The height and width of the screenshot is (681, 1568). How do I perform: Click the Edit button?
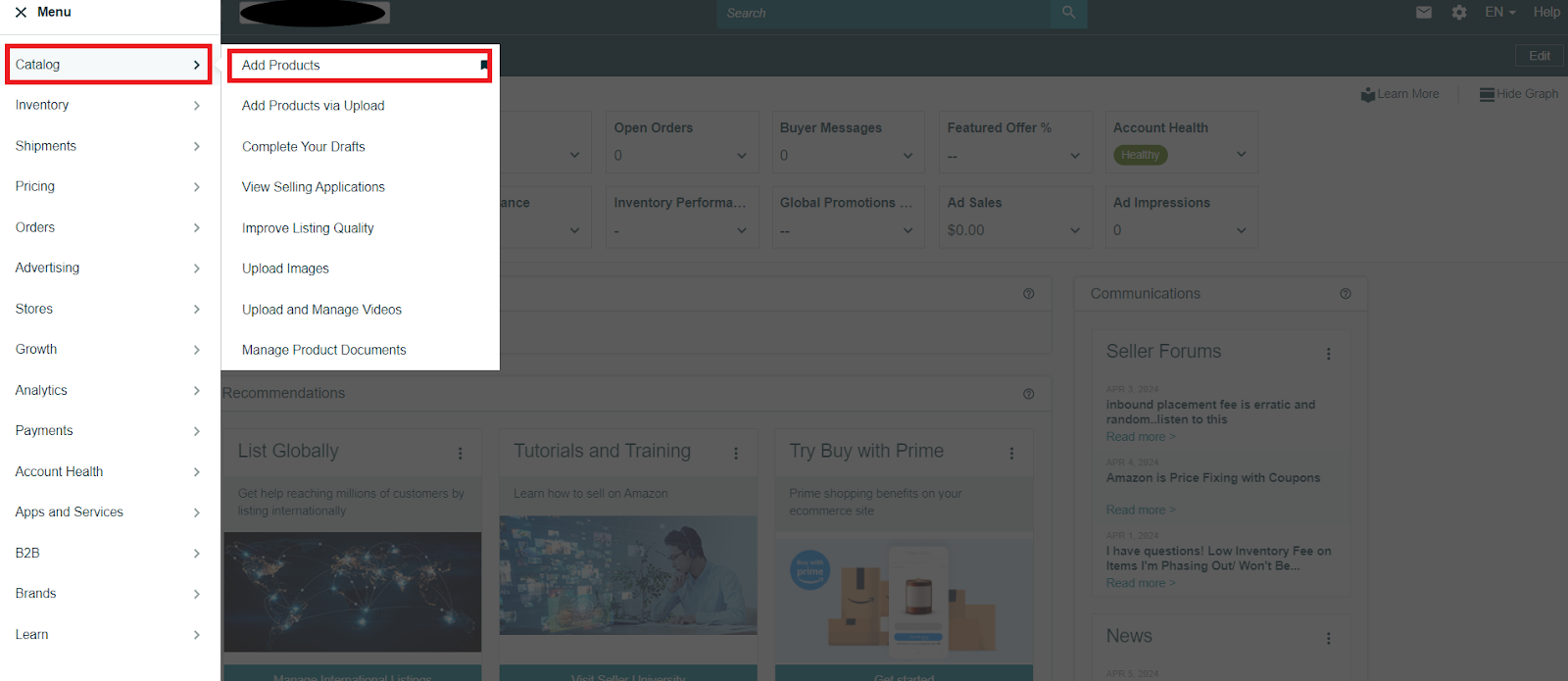1540,56
